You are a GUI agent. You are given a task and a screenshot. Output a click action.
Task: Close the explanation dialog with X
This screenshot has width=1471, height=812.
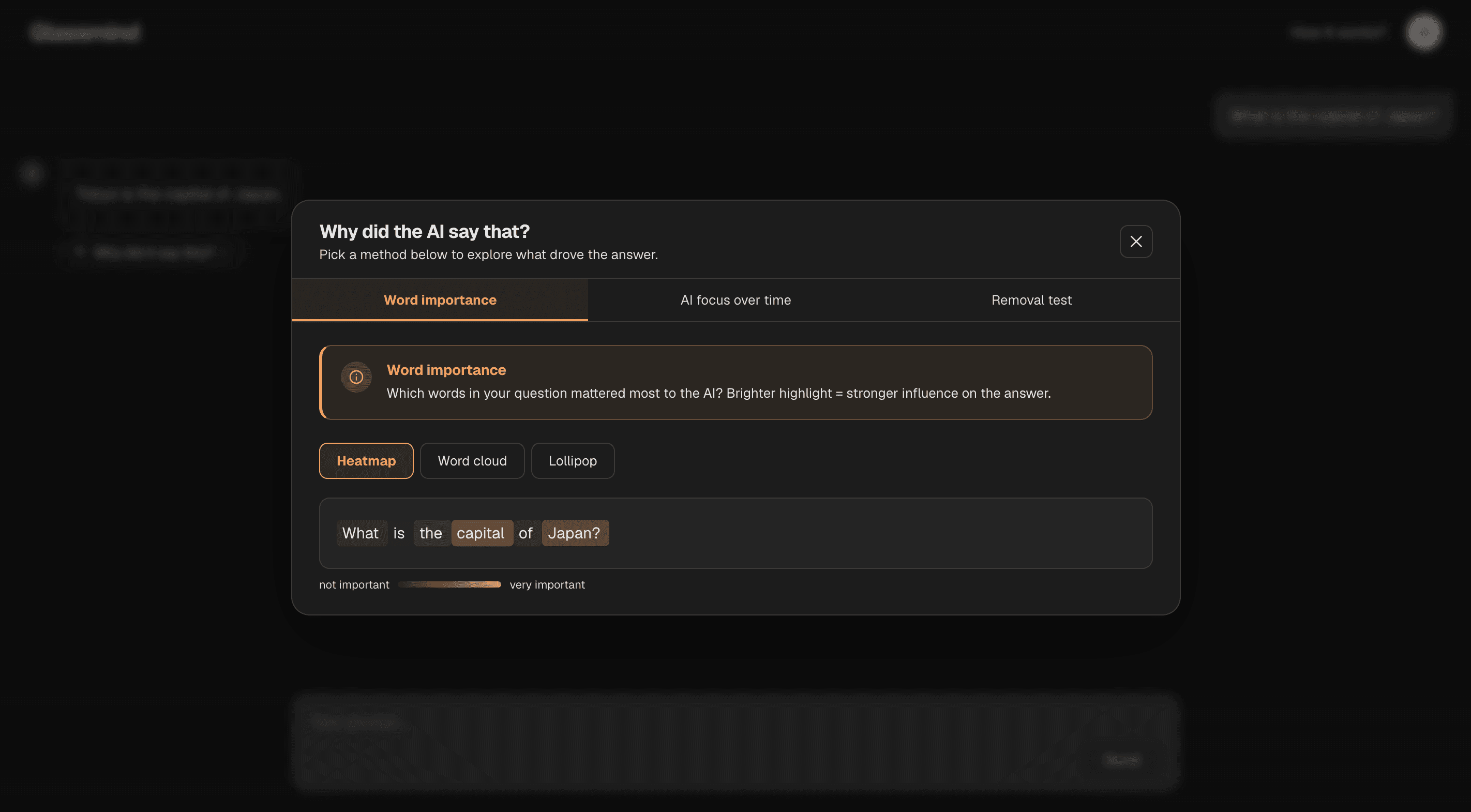coord(1136,242)
